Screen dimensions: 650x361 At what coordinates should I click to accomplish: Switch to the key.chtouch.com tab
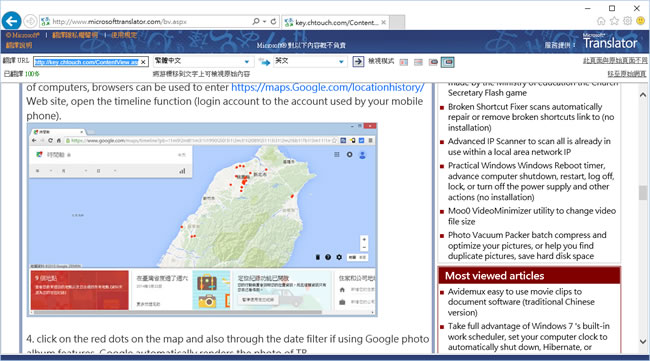(335, 22)
